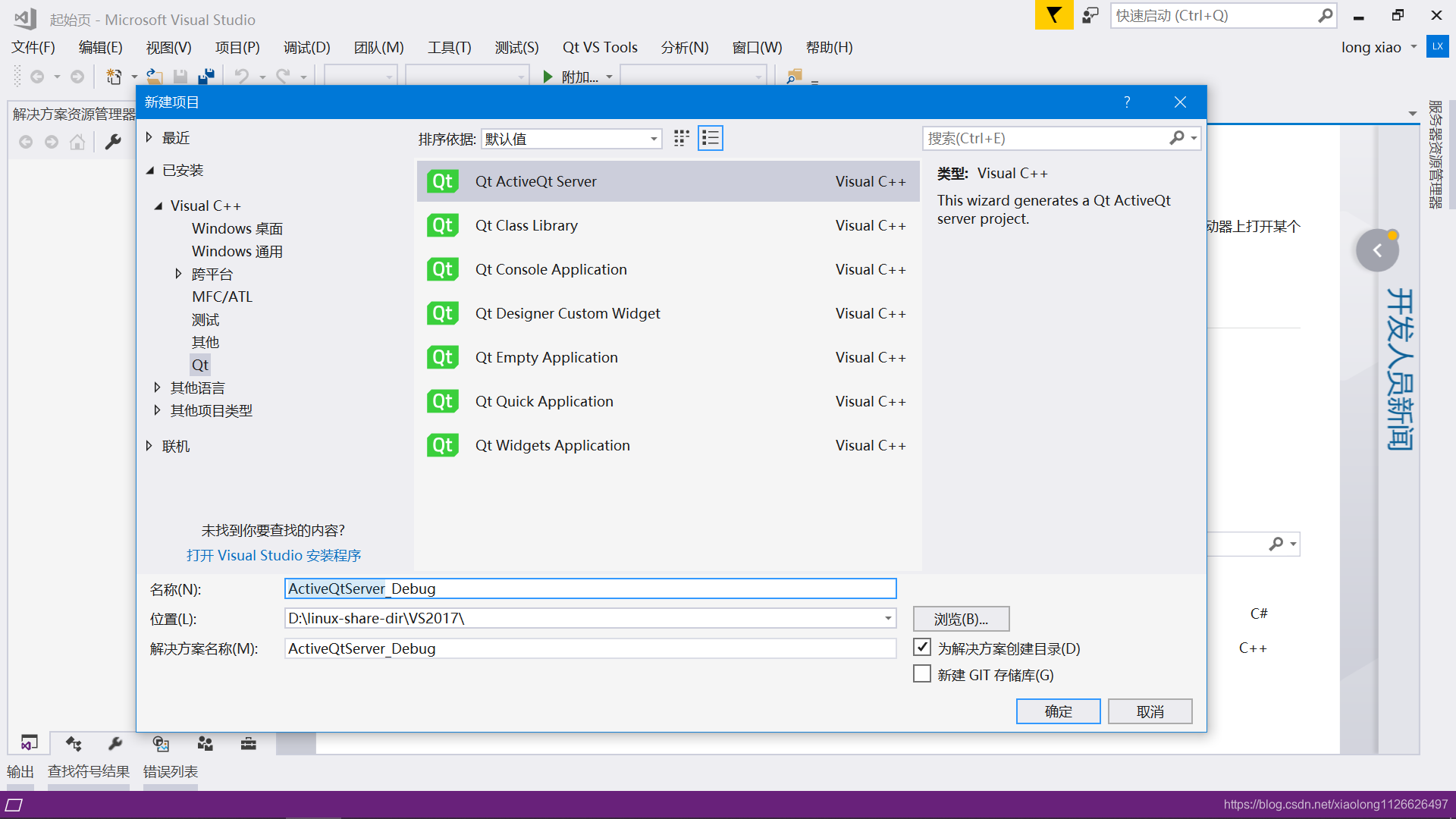Click the wrench properties icon in Solution Explorer
The image size is (1456, 819).
tap(113, 142)
